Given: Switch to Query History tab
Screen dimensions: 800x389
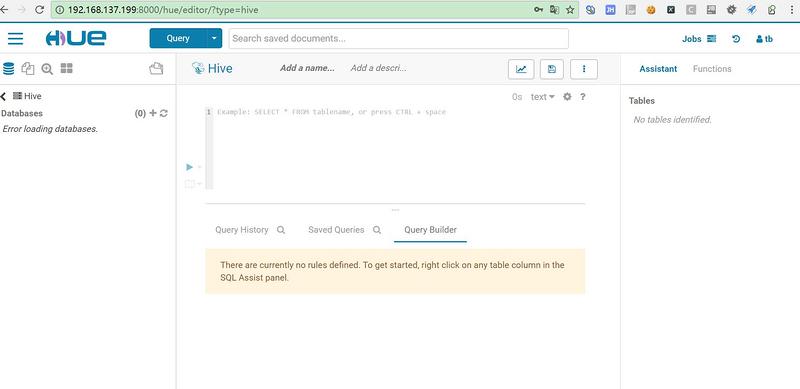Looking at the screenshot, I should point(242,230).
